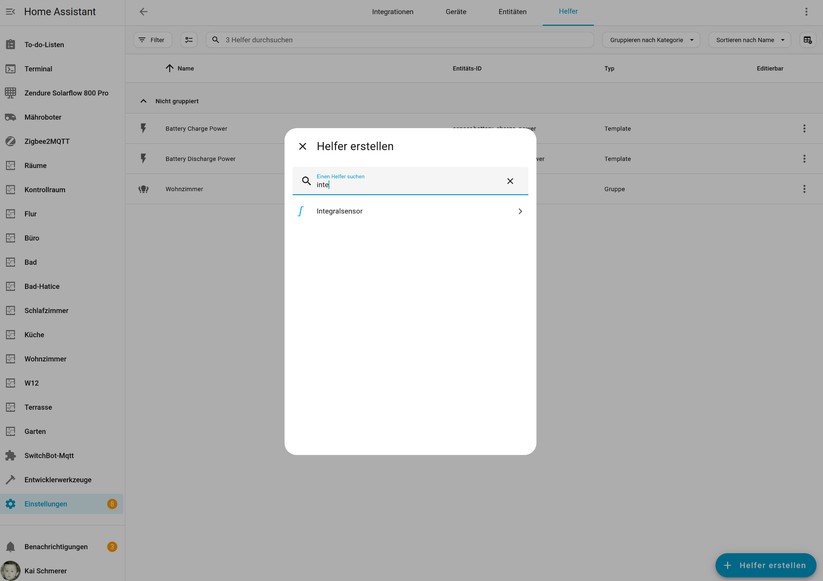
Task: Open the Mähroboter sidebar item
Action: pyautogui.click(x=43, y=117)
